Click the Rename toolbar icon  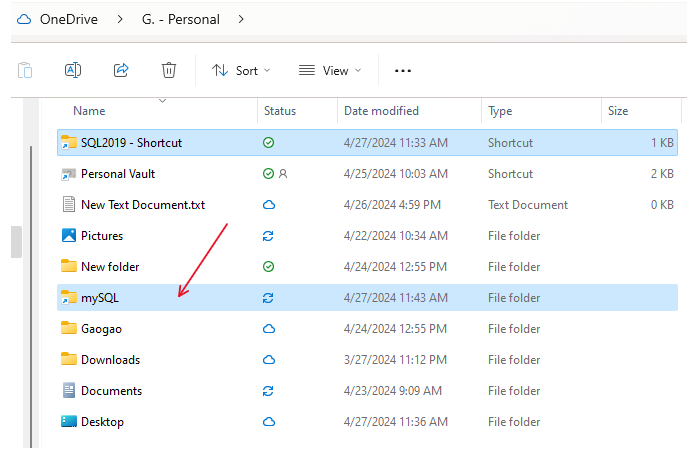(x=73, y=70)
